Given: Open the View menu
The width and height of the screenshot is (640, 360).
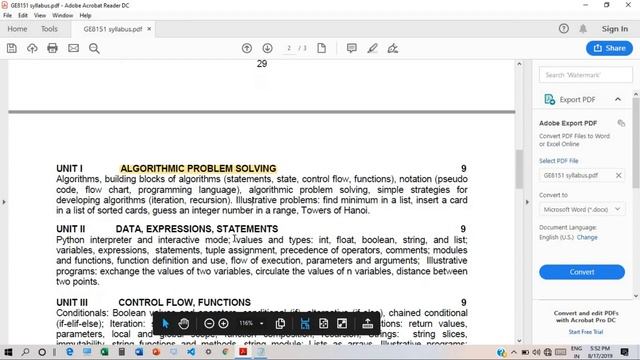Looking at the screenshot, I should pyautogui.click(x=40, y=16).
